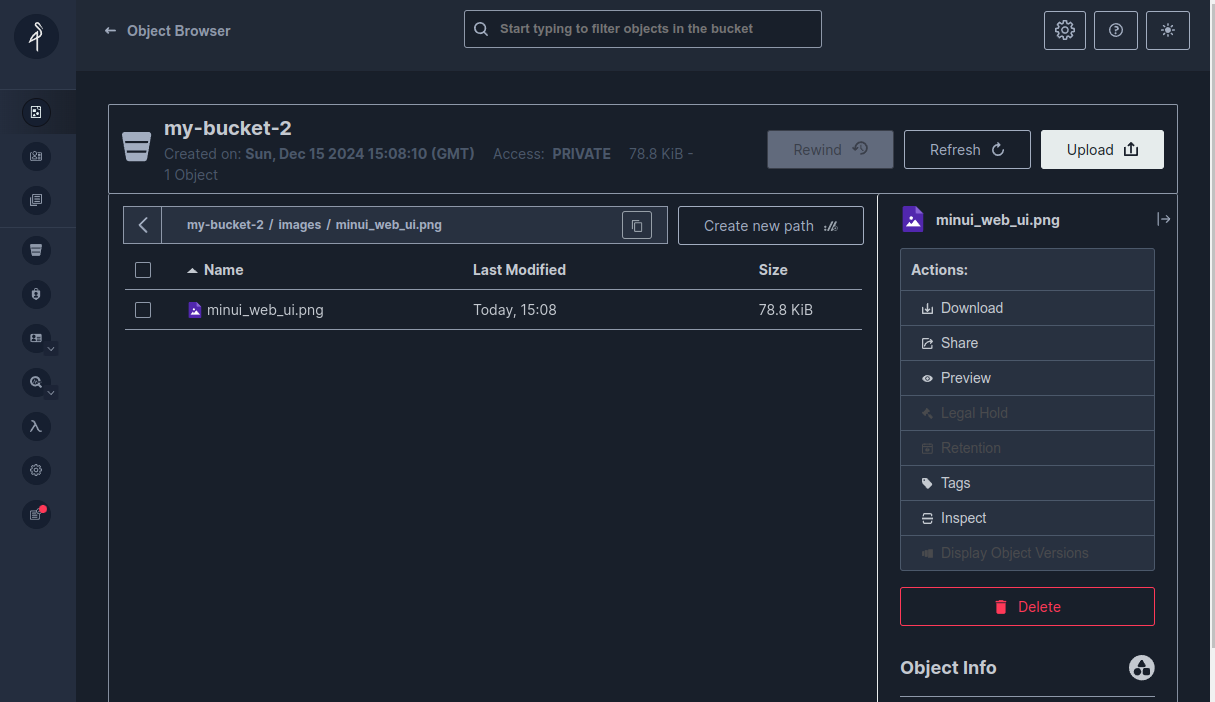Collapse the object details panel arrow
Image resolution: width=1215 pixels, height=702 pixels.
pyautogui.click(x=1163, y=219)
